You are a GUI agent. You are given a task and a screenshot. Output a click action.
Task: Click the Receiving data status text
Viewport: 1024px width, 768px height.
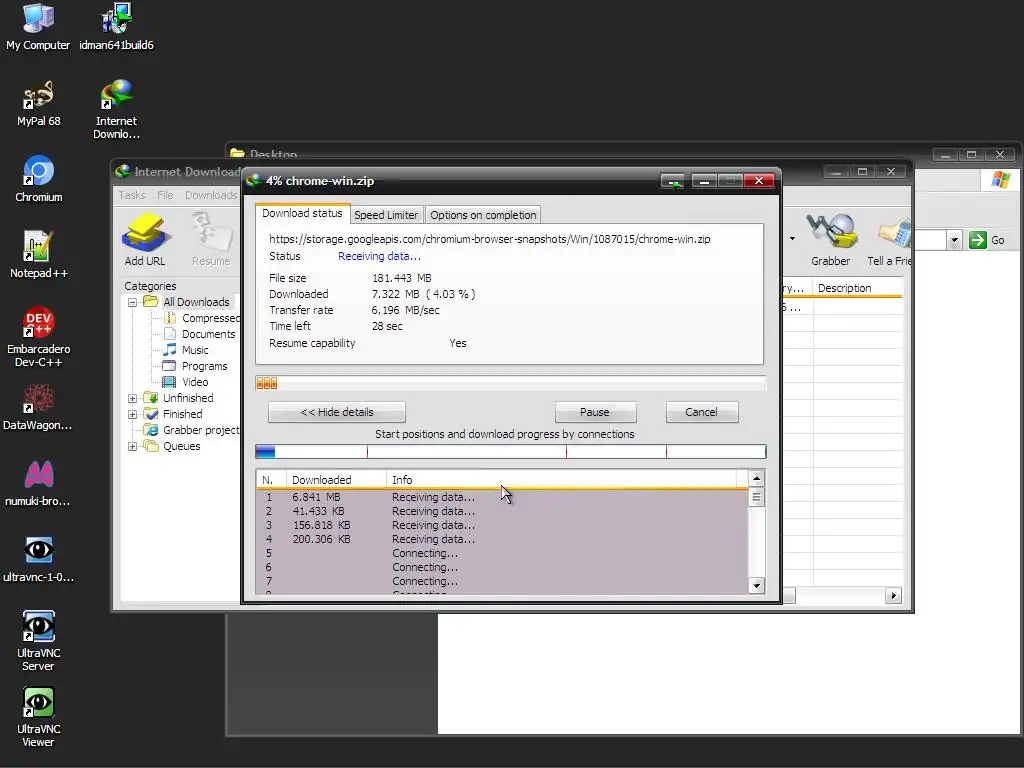pos(379,257)
